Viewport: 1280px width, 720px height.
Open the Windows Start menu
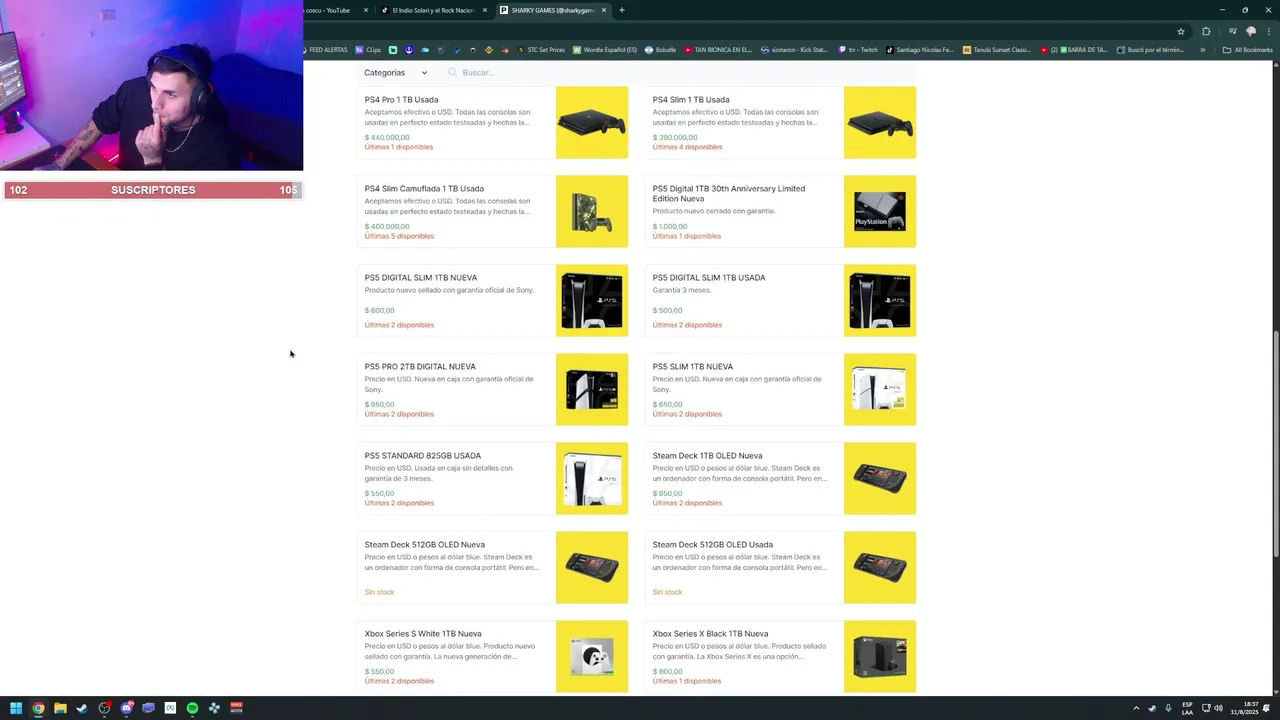pos(16,708)
